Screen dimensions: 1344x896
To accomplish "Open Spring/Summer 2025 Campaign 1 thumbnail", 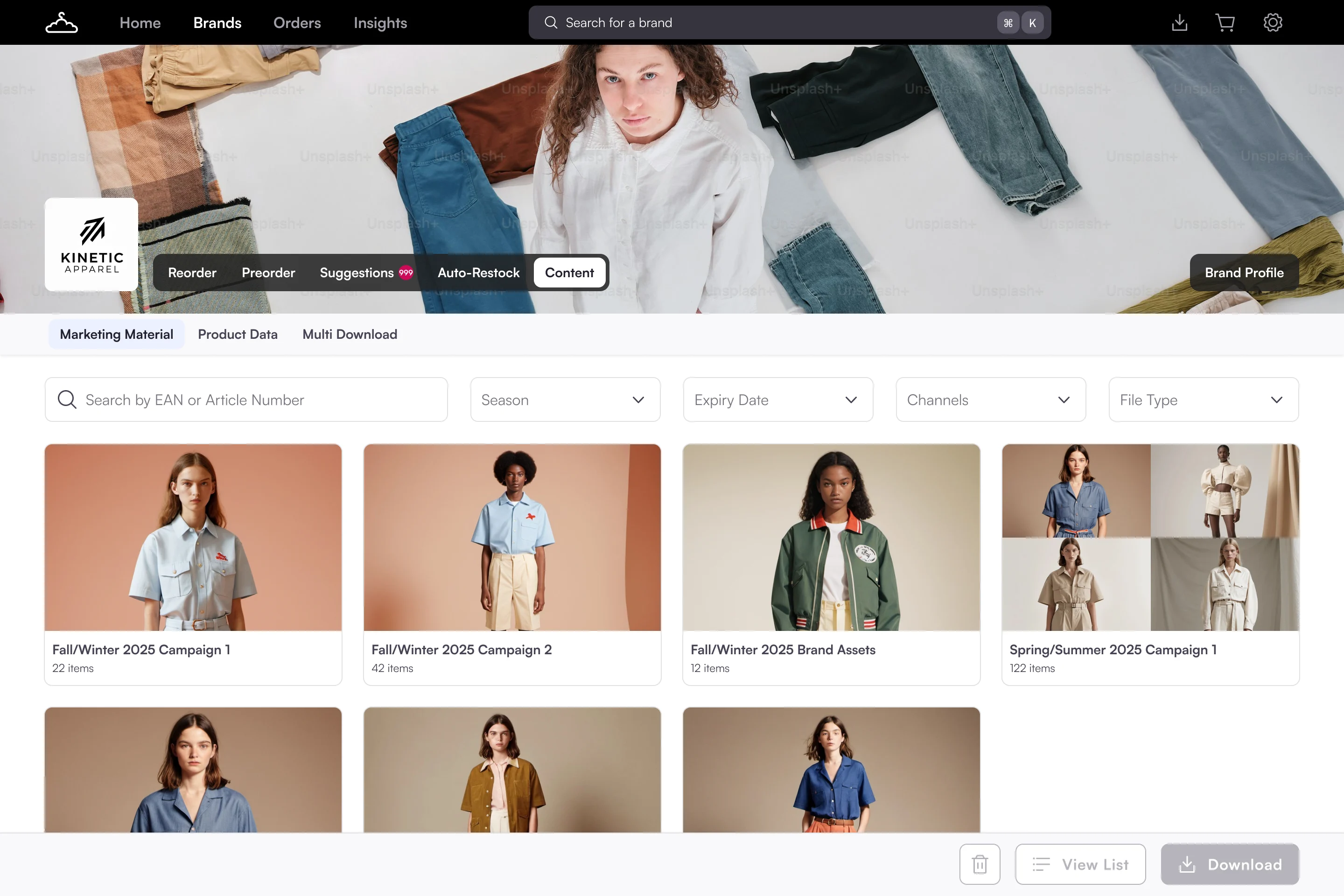I will tap(1150, 537).
